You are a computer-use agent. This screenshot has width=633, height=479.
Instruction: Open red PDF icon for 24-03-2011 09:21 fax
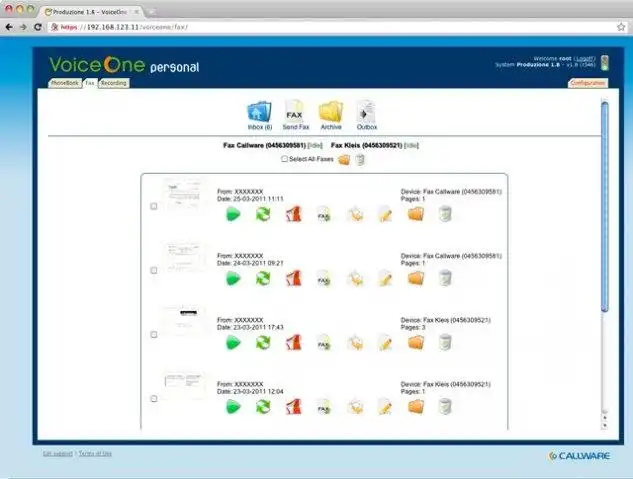pos(294,278)
